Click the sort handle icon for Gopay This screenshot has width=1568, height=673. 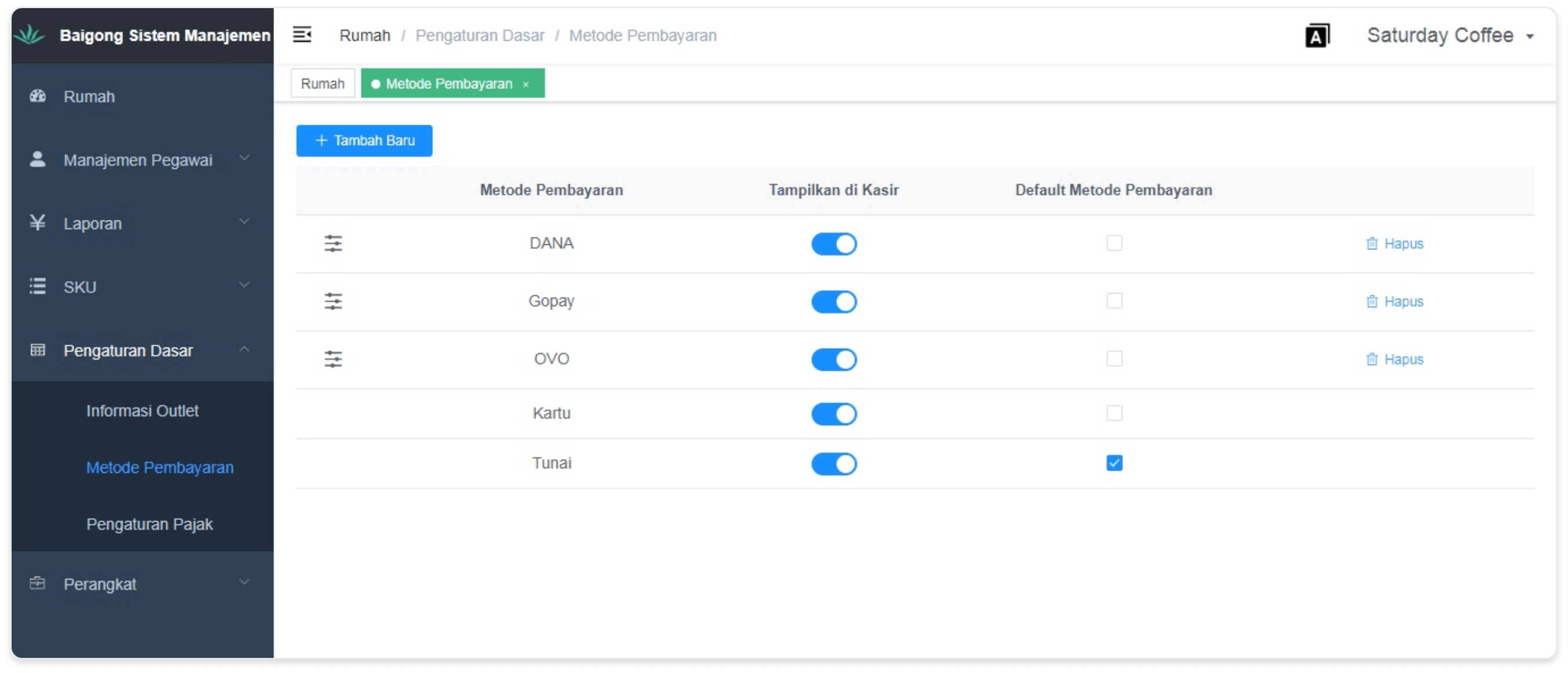click(x=333, y=301)
